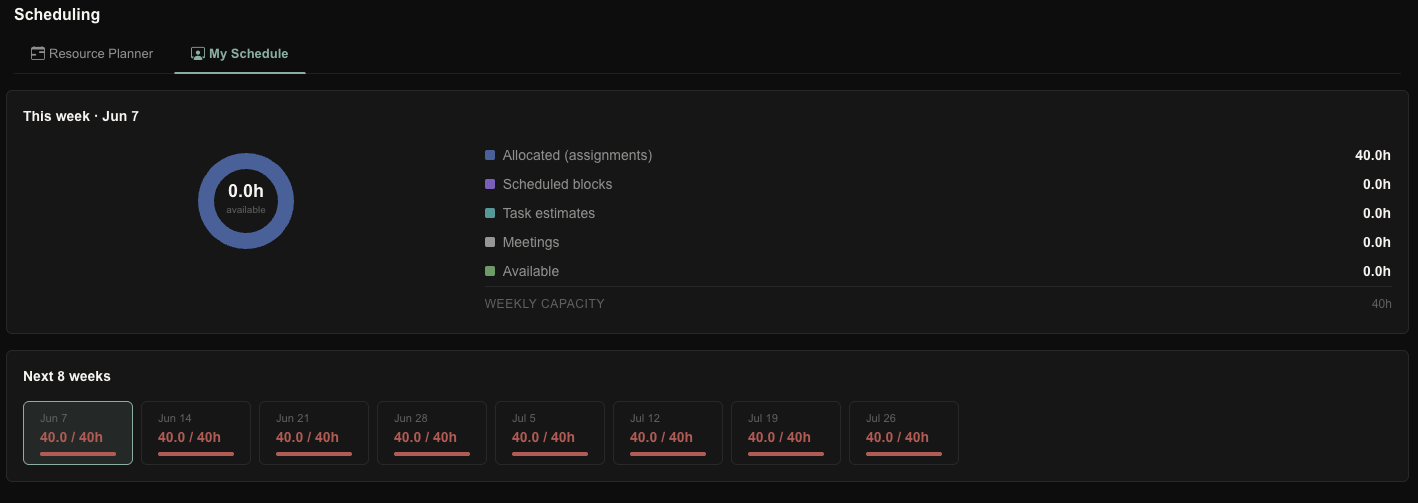Click the 0.0h value next to Meetings
This screenshot has height=503, width=1418.
[1377, 243]
